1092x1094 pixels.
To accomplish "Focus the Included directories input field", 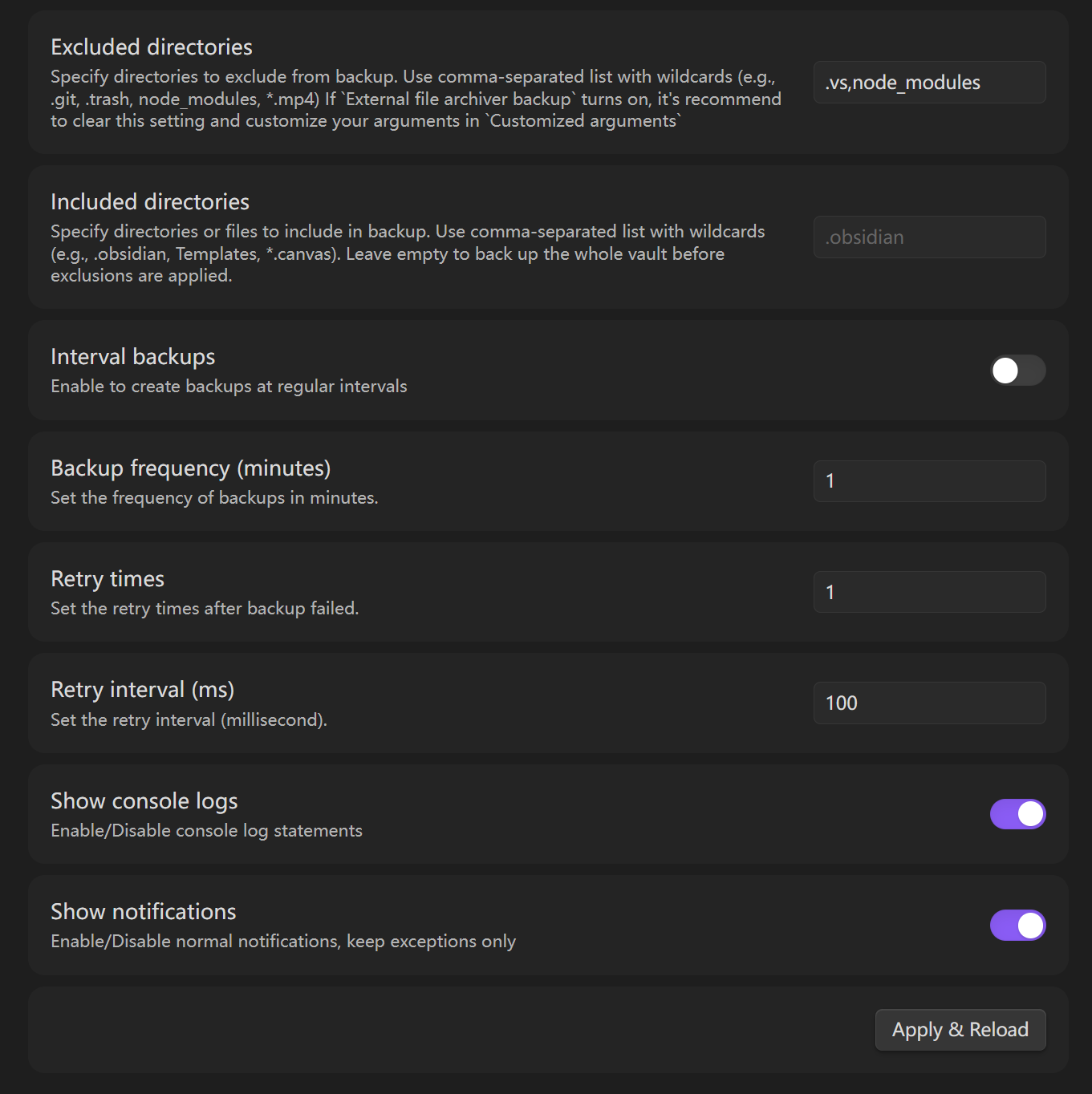I will [929, 237].
